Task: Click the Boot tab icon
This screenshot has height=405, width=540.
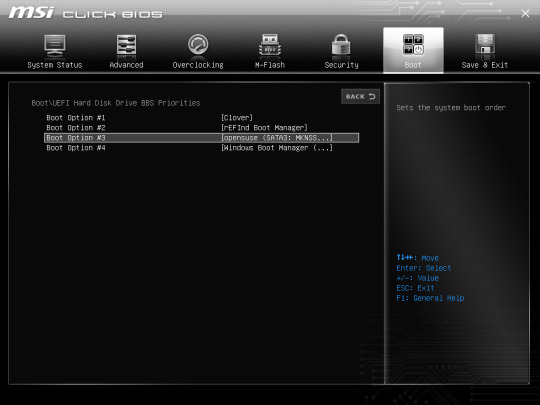Action: [x=413, y=45]
